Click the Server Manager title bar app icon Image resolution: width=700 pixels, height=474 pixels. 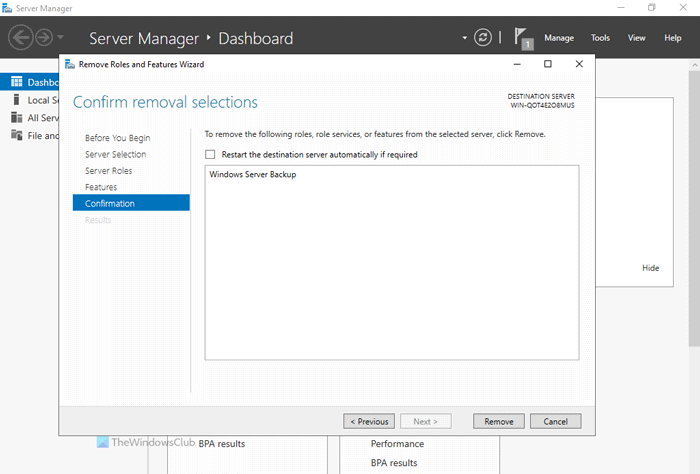(7, 8)
